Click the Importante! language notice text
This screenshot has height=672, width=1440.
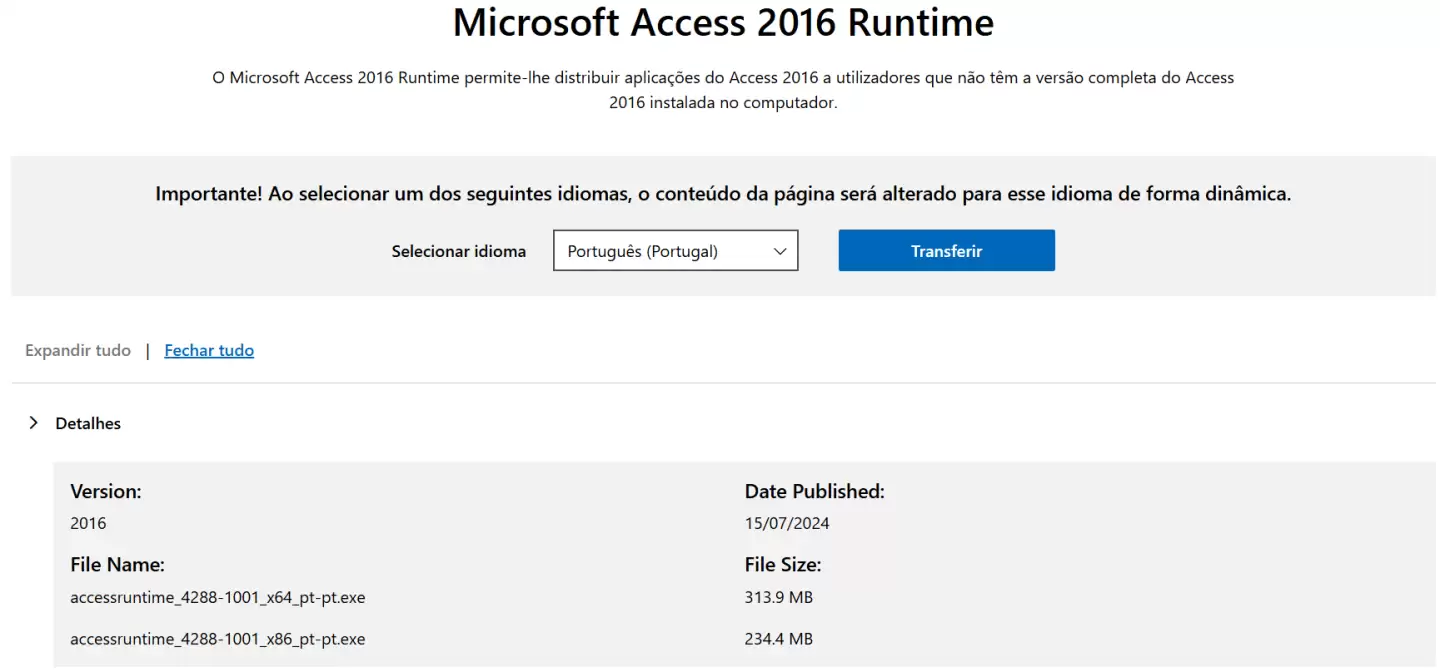click(723, 194)
